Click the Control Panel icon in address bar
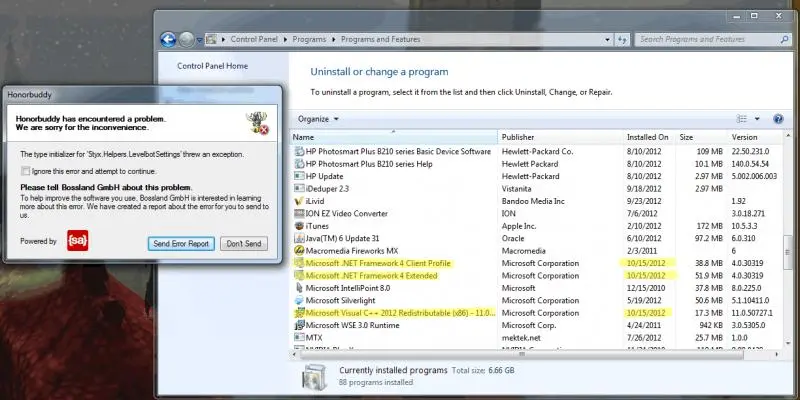 [211, 39]
